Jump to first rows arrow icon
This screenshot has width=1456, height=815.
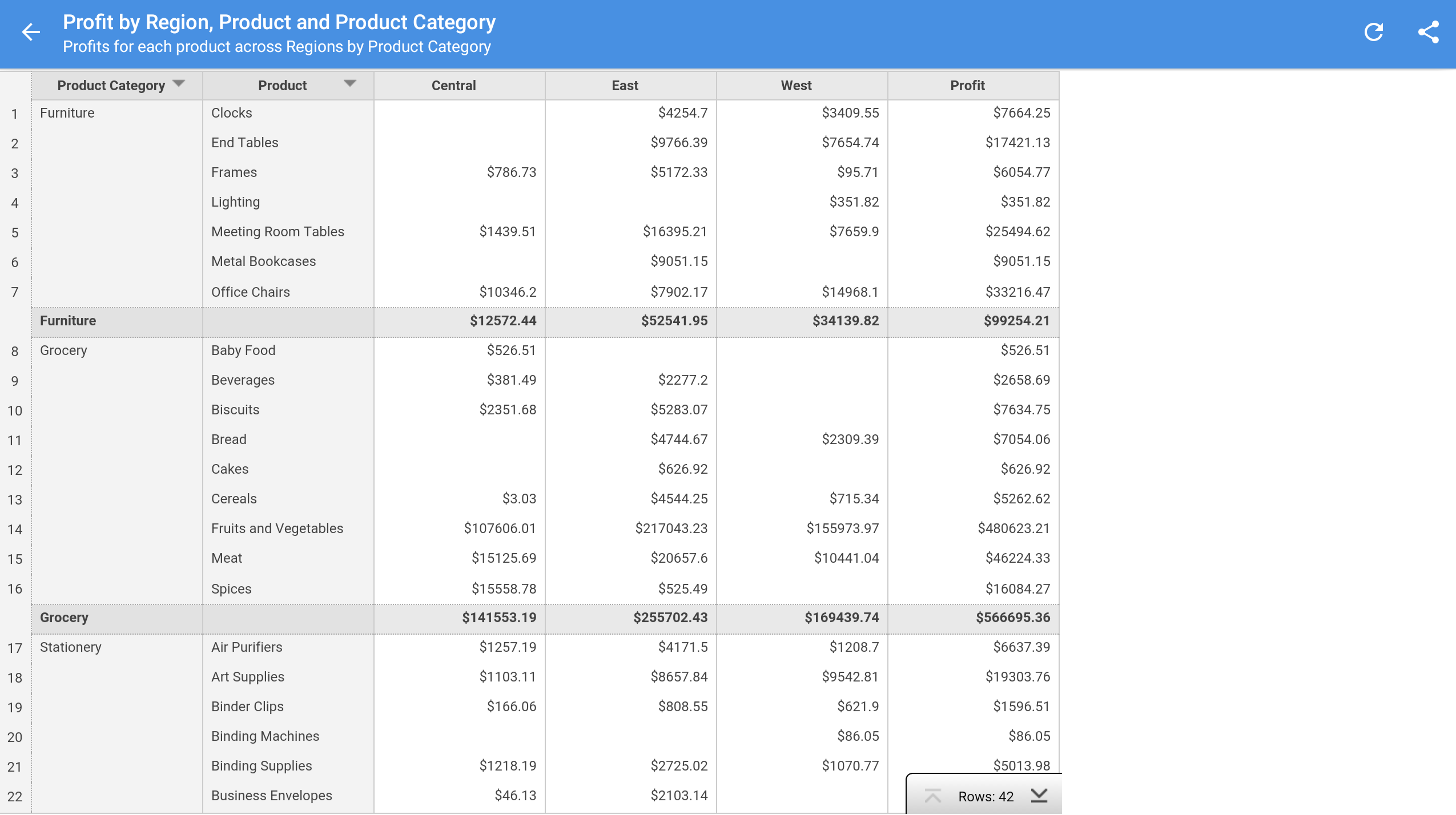tap(932, 796)
